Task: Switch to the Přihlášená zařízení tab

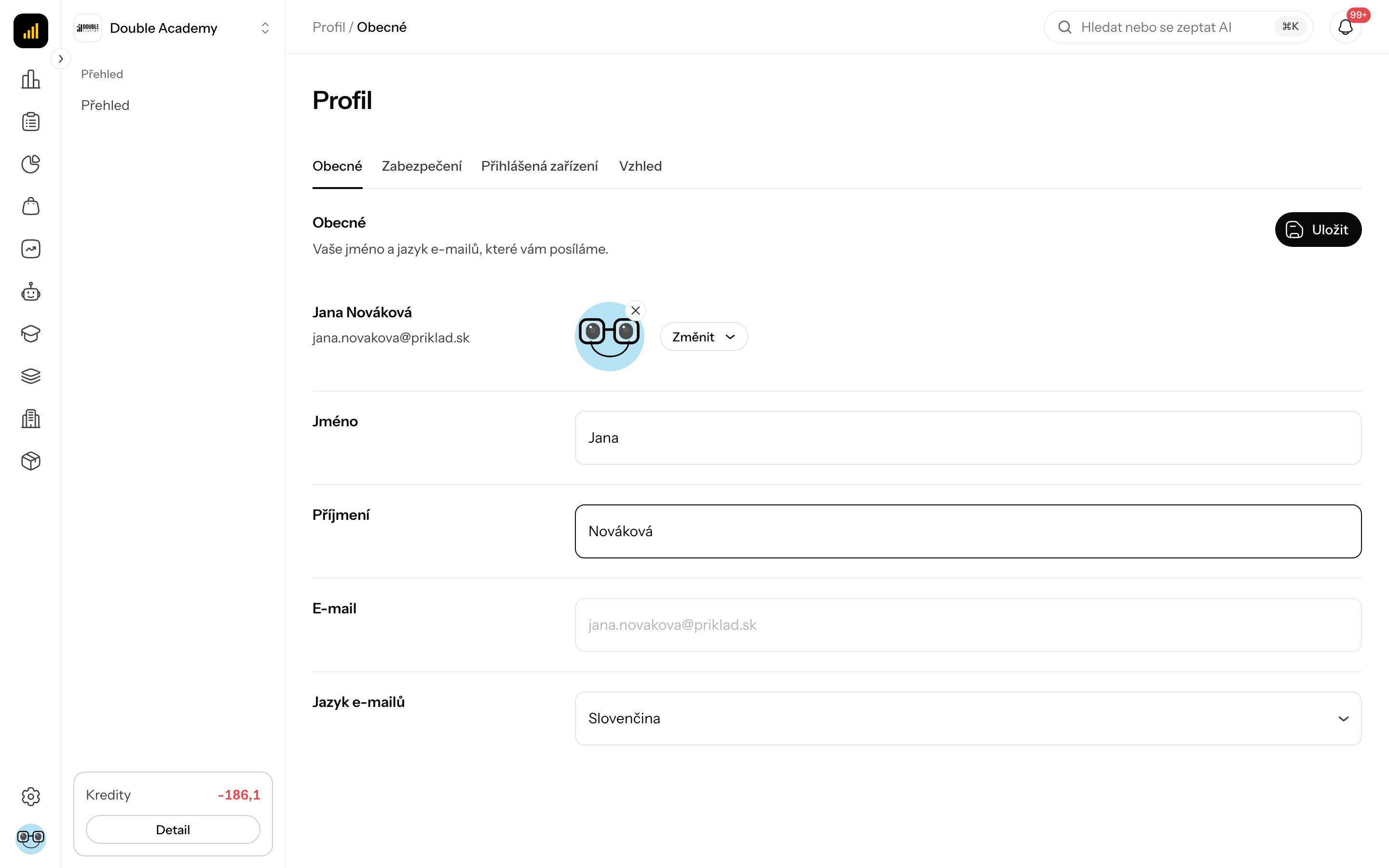Action: [540, 166]
